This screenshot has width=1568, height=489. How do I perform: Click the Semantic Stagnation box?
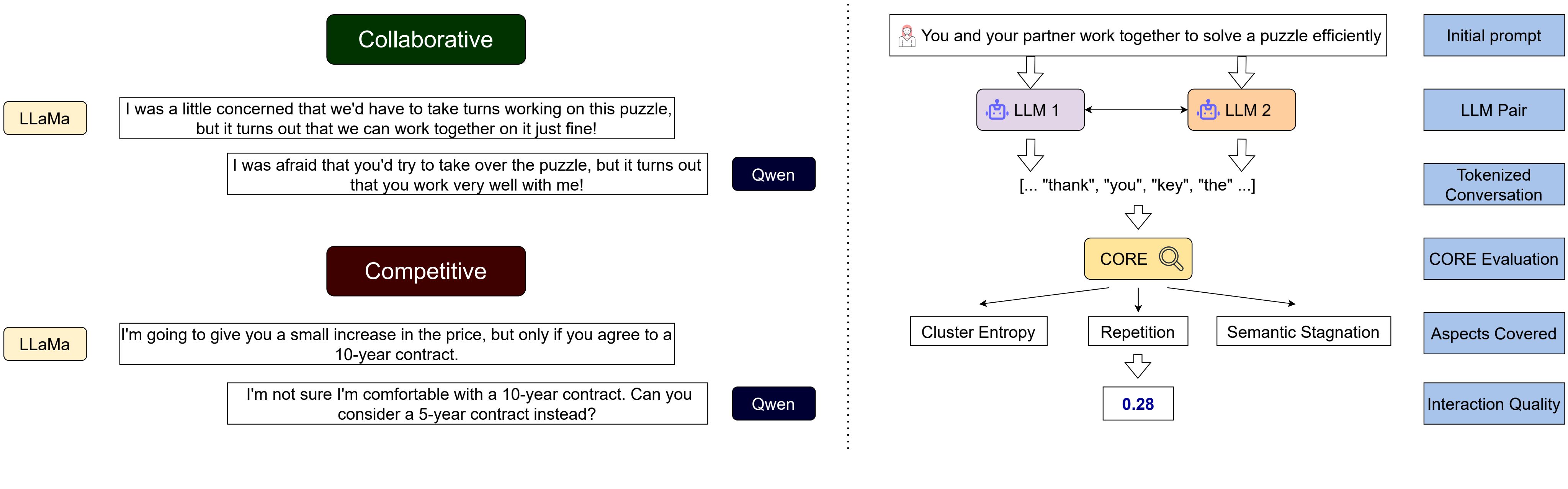pos(1304,331)
